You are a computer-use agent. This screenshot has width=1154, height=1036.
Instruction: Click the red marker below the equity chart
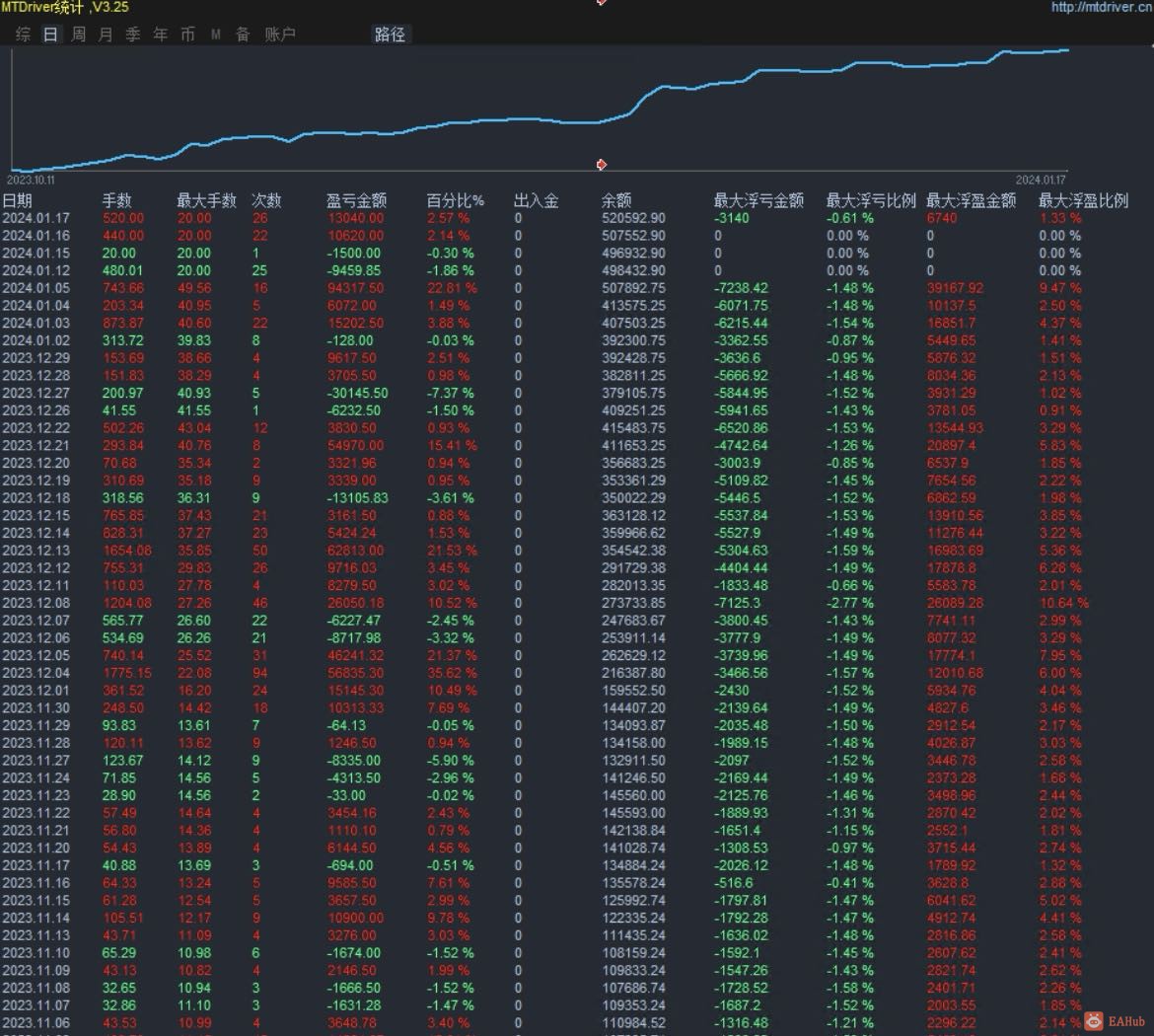(601, 165)
